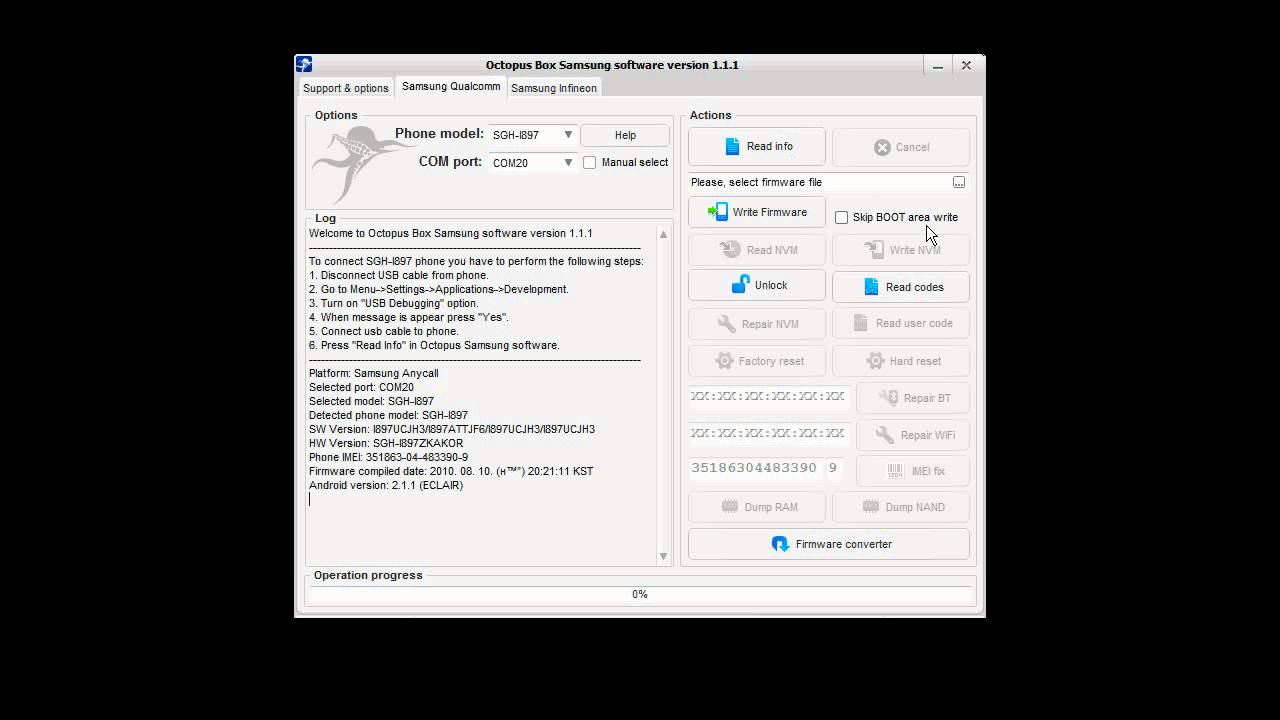
Task: Click Unlock button label
Action: [771, 285]
